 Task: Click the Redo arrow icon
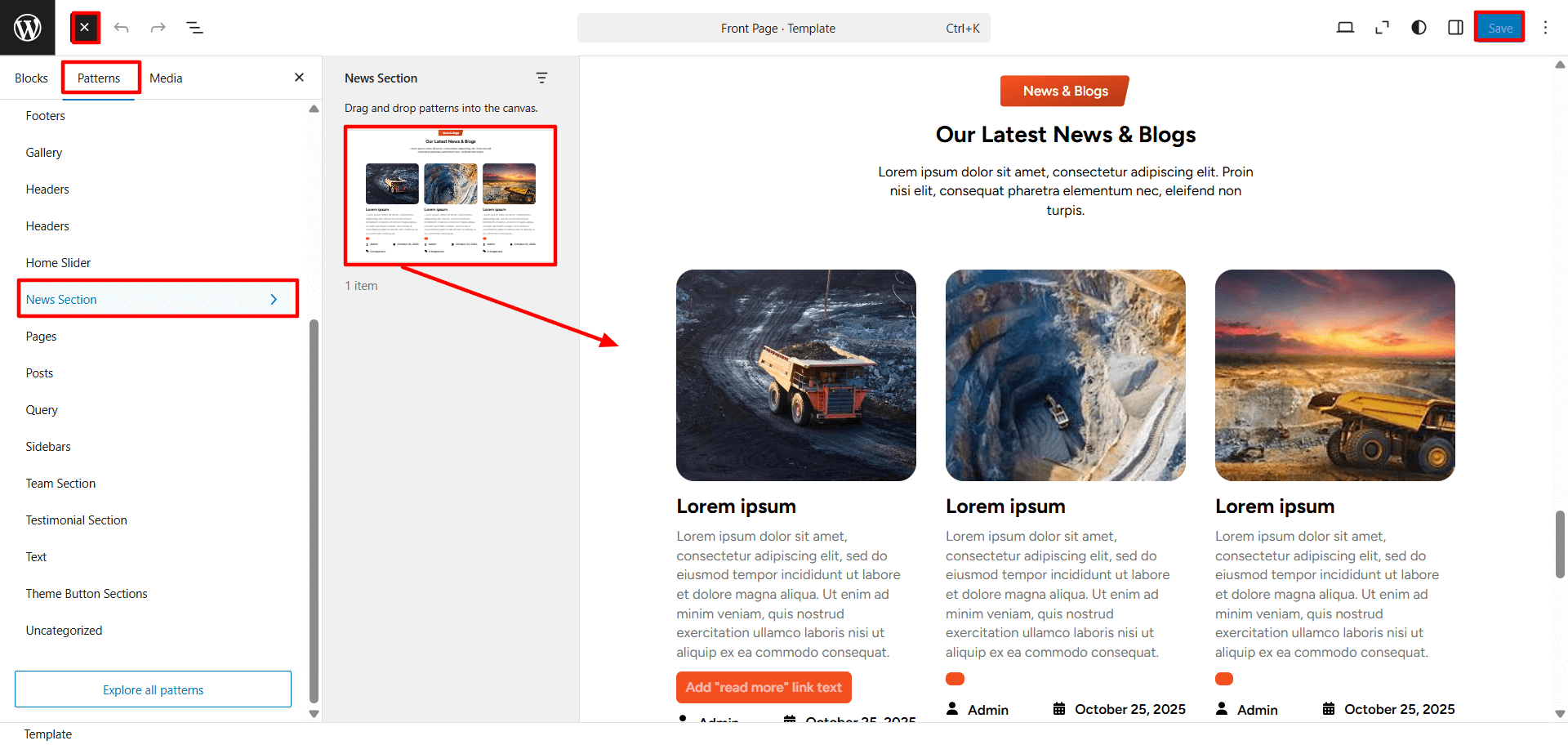158,28
